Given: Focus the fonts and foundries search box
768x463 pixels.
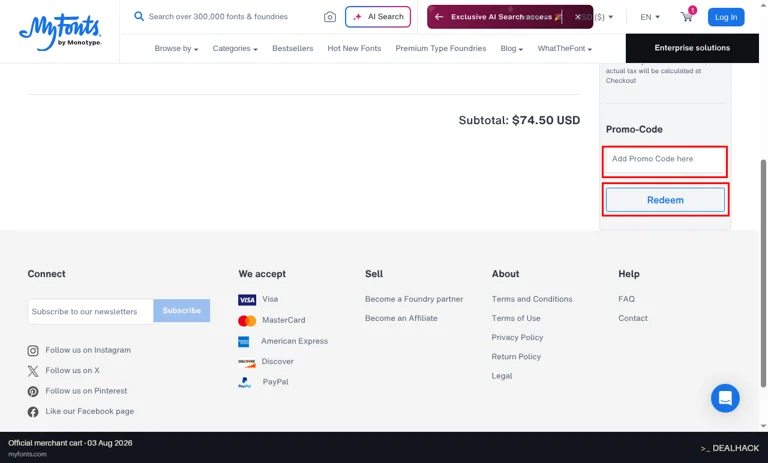Looking at the screenshot, I should 218,17.
